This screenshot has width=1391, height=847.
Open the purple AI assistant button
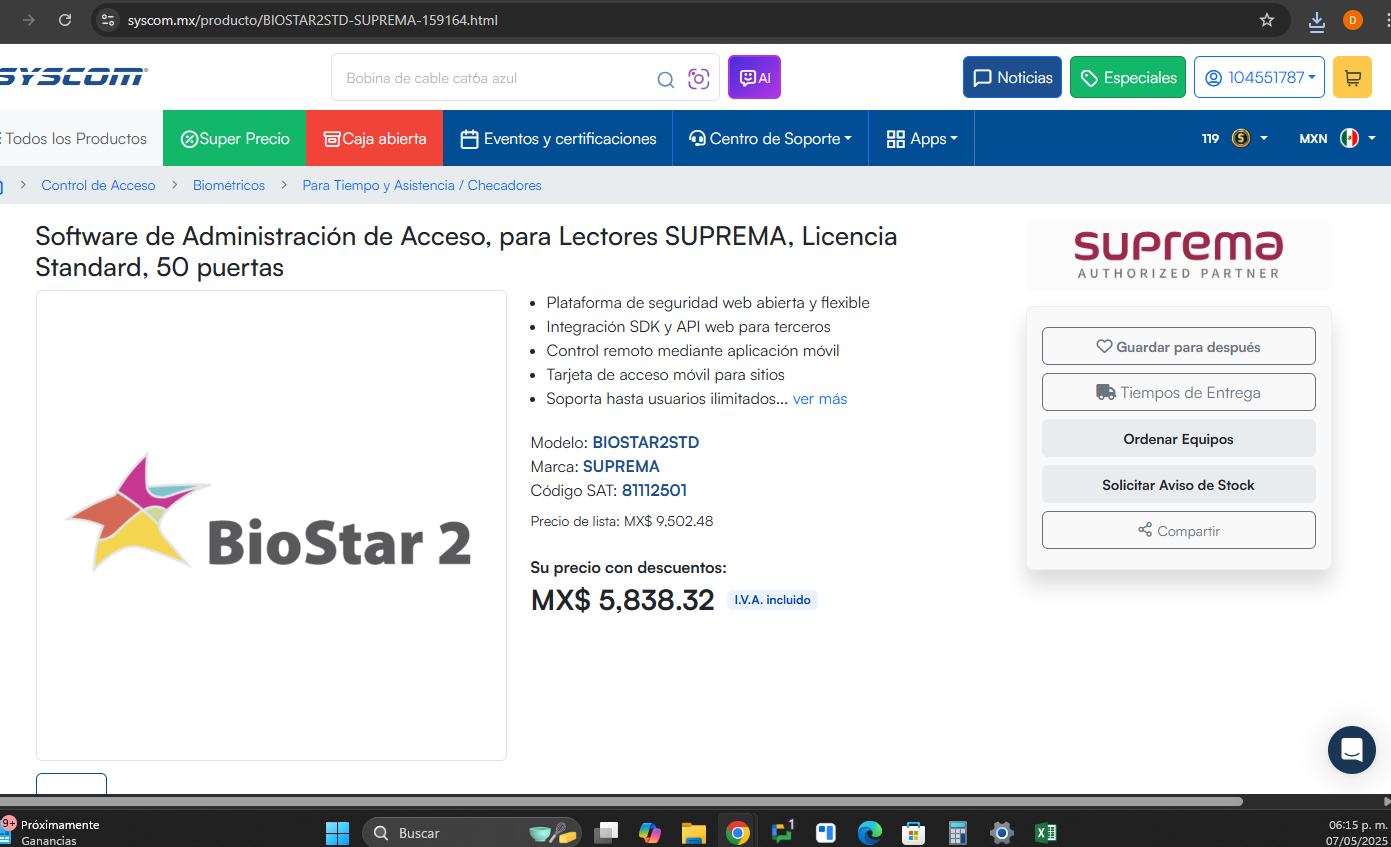coord(754,77)
